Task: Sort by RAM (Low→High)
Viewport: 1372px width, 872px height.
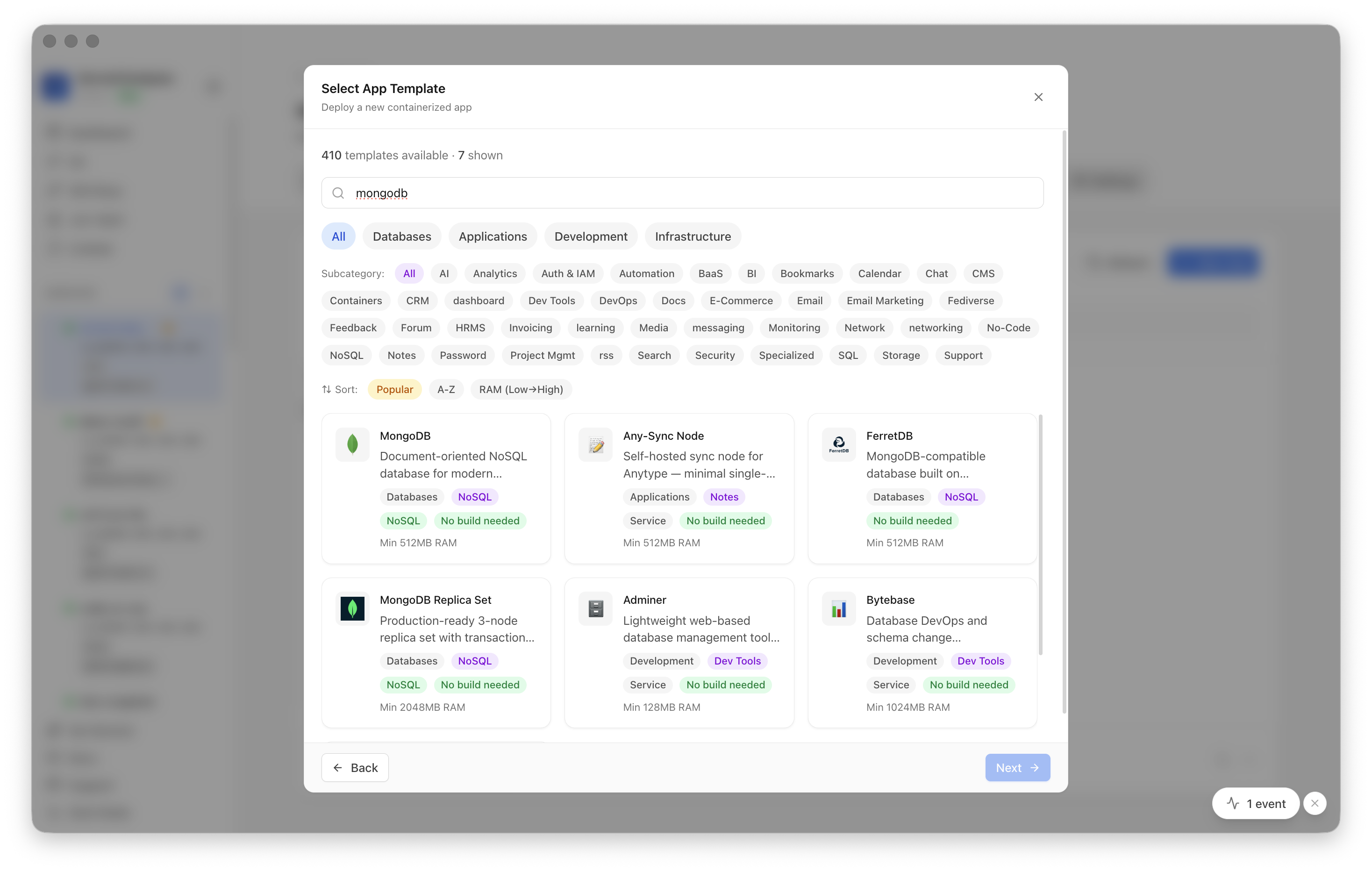Action: tap(521, 389)
